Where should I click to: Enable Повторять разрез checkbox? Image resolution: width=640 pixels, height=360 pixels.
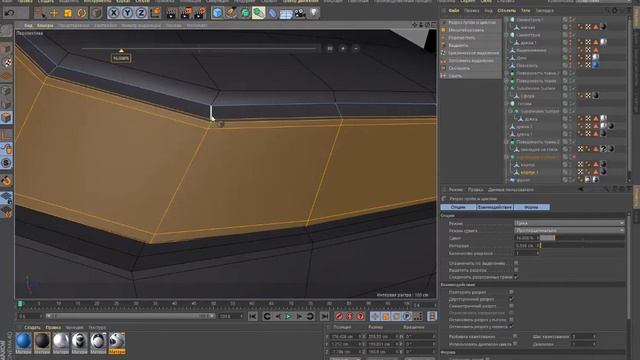(511, 292)
